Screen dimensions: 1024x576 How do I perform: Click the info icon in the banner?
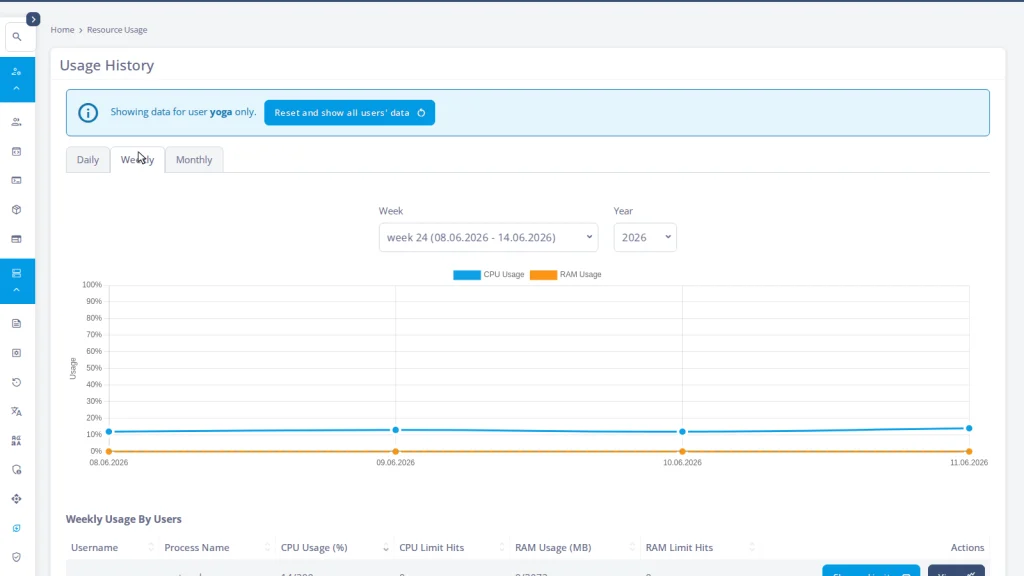pyautogui.click(x=88, y=113)
